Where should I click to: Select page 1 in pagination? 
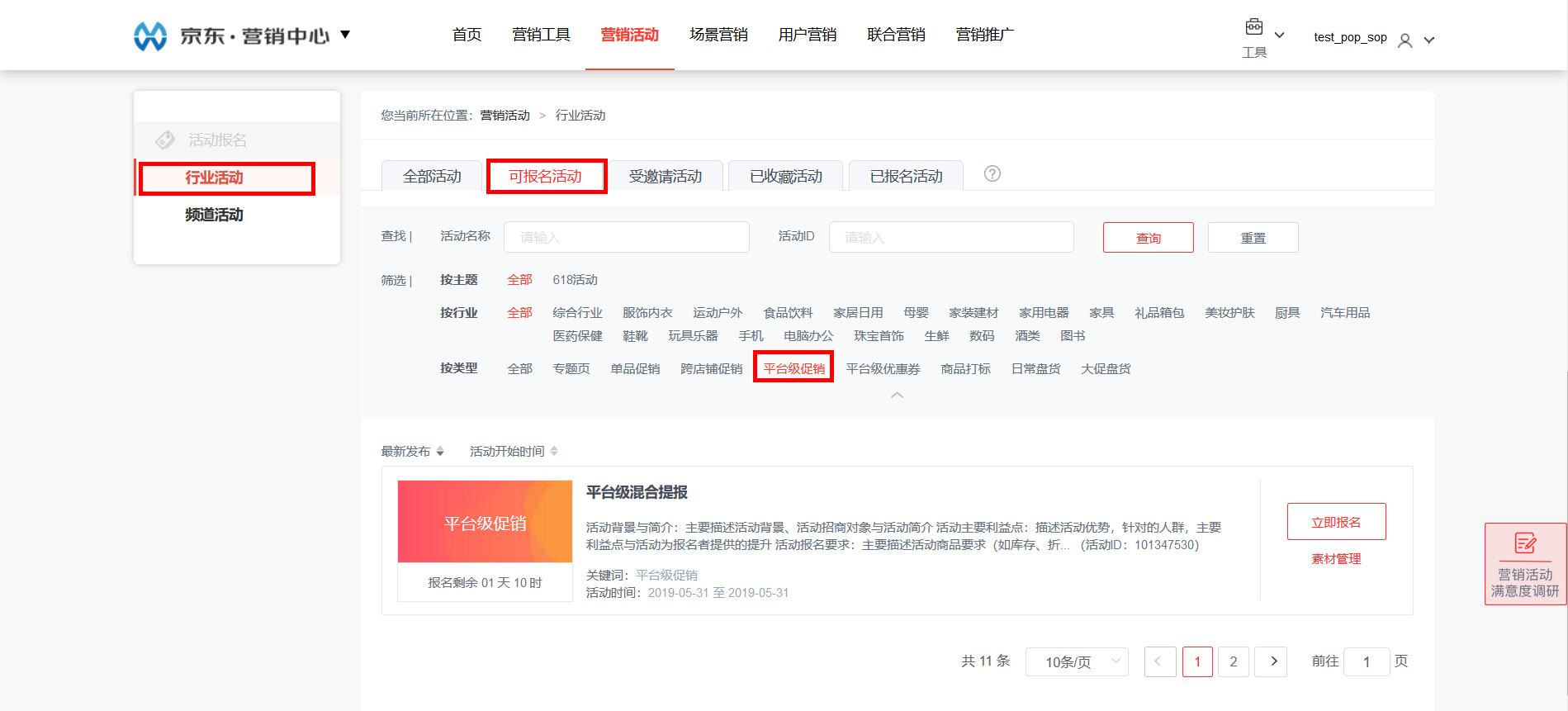1197,661
